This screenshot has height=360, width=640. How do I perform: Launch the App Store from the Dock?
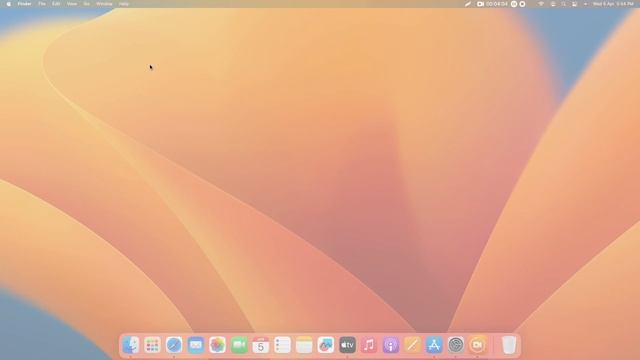point(434,345)
